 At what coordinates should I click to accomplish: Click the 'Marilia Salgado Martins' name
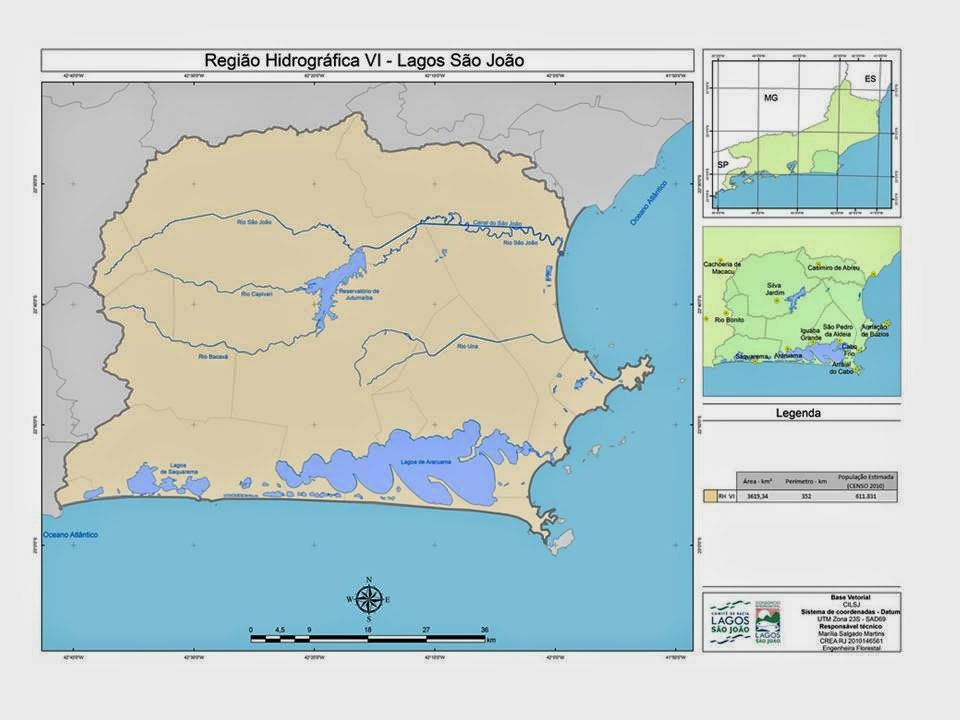[850, 634]
